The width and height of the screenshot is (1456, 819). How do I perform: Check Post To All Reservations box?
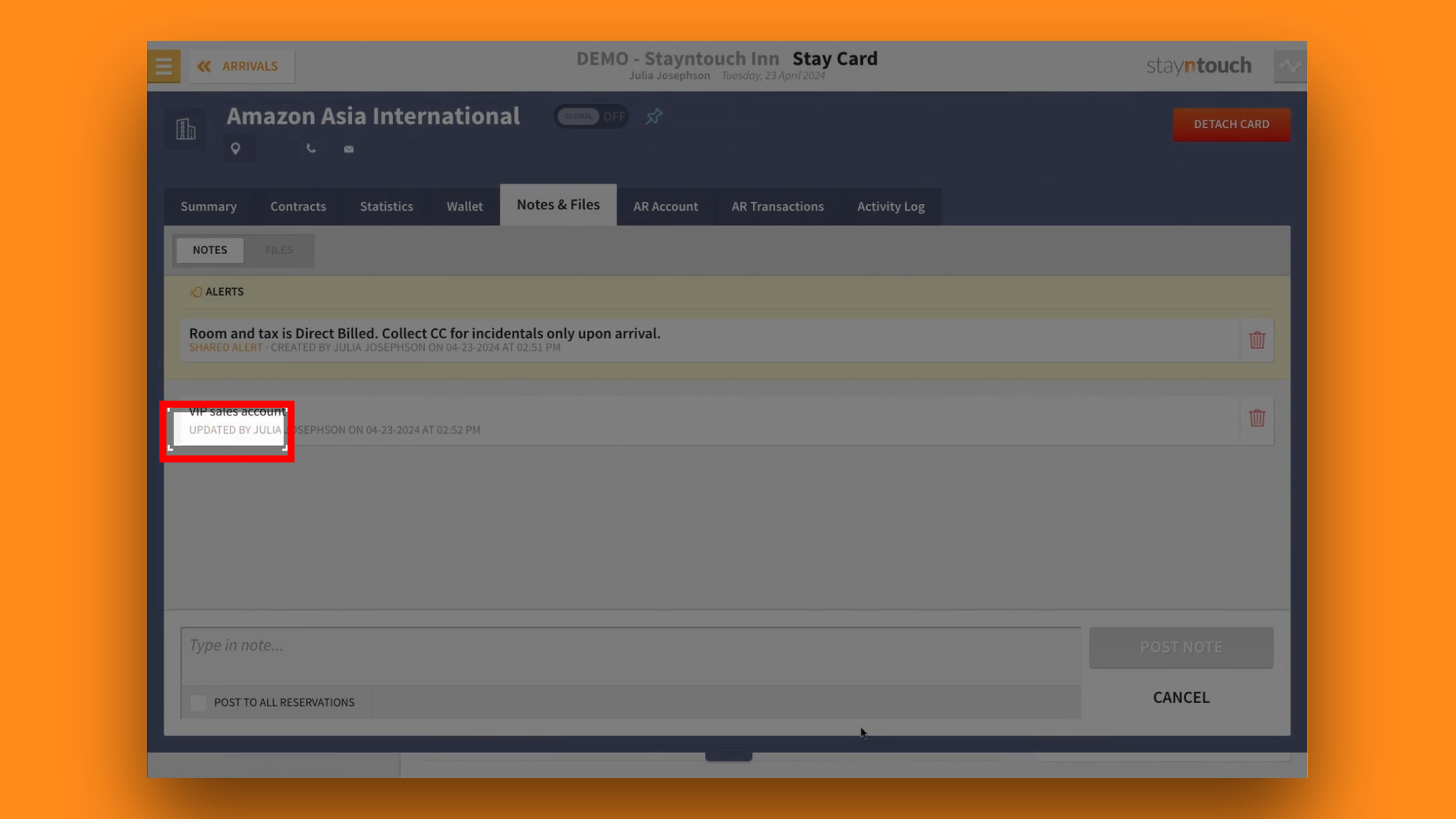tap(199, 702)
